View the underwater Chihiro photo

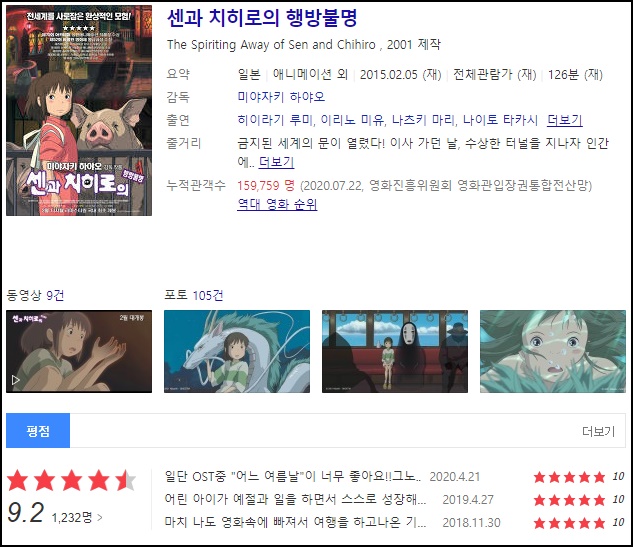pos(553,351)
